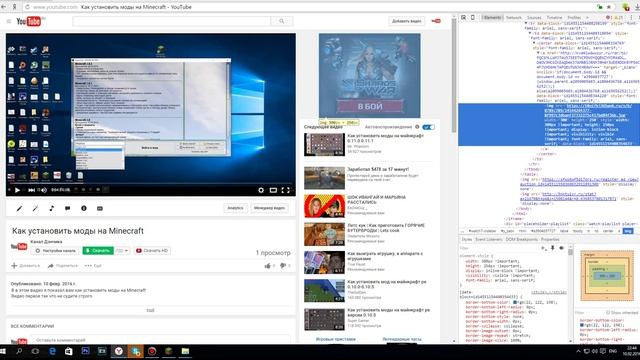
Task: Click border-bottom-color swatch in Styles pane
Action: (515, 302)
